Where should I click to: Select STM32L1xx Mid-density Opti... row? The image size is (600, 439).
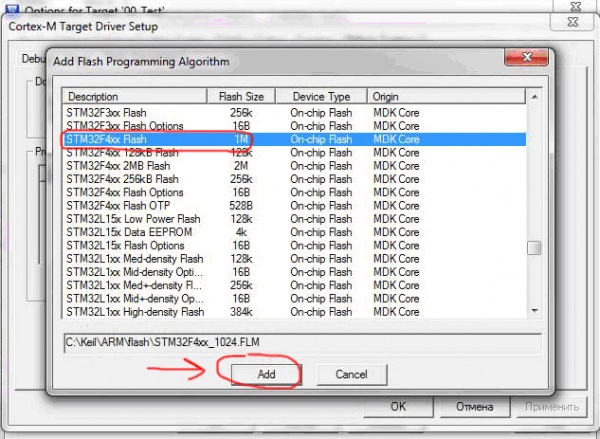(294, 272)
